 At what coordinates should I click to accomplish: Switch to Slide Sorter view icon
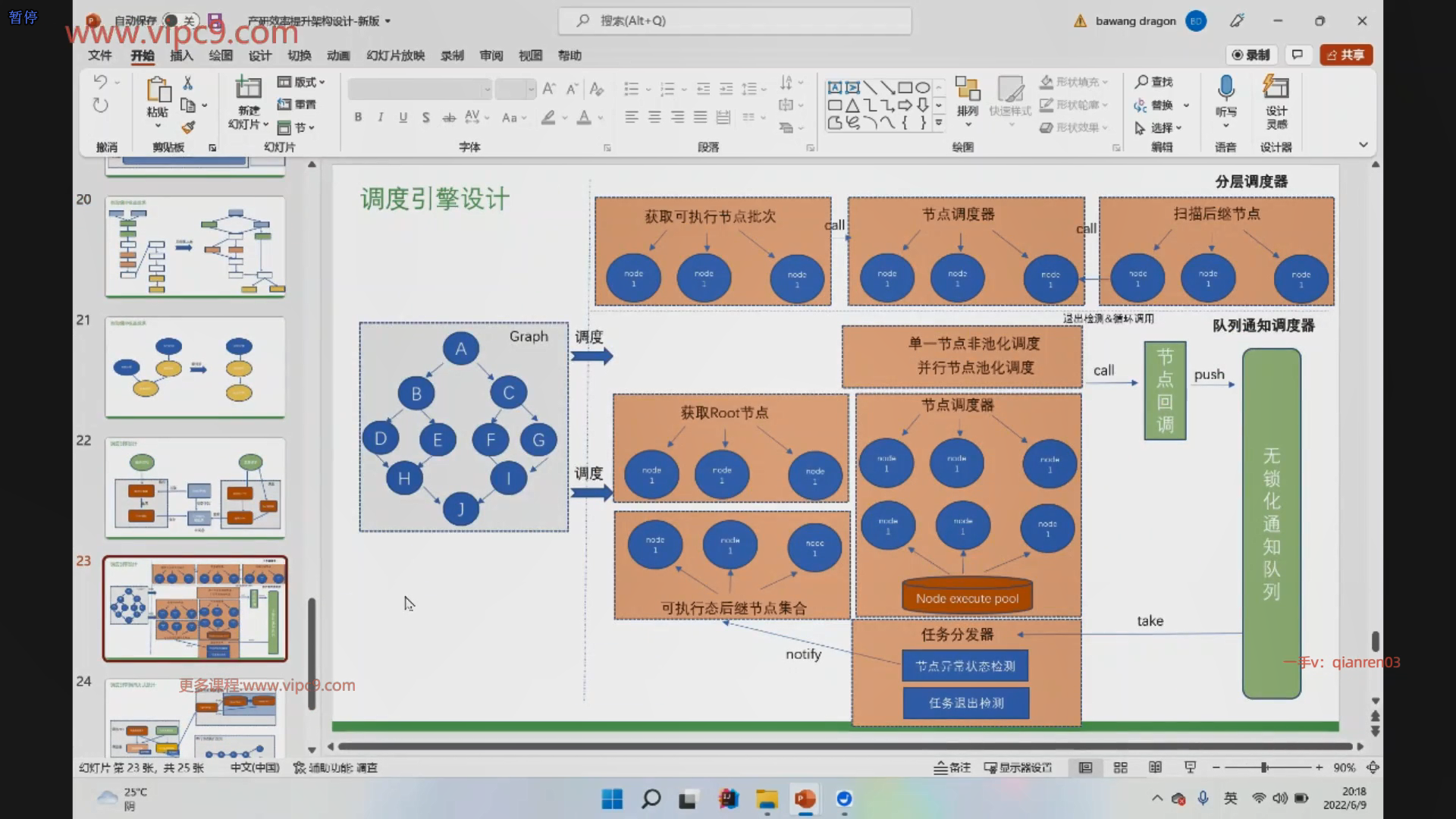click(x=1120, y=767)
